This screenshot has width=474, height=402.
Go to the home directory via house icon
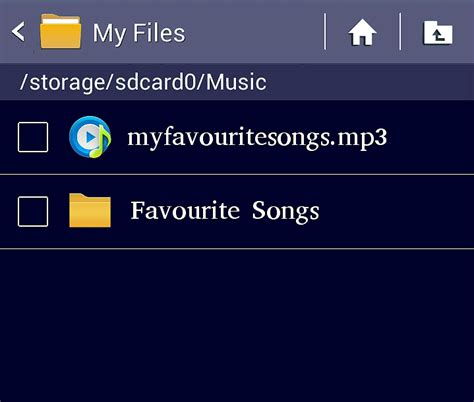[362, 32]
